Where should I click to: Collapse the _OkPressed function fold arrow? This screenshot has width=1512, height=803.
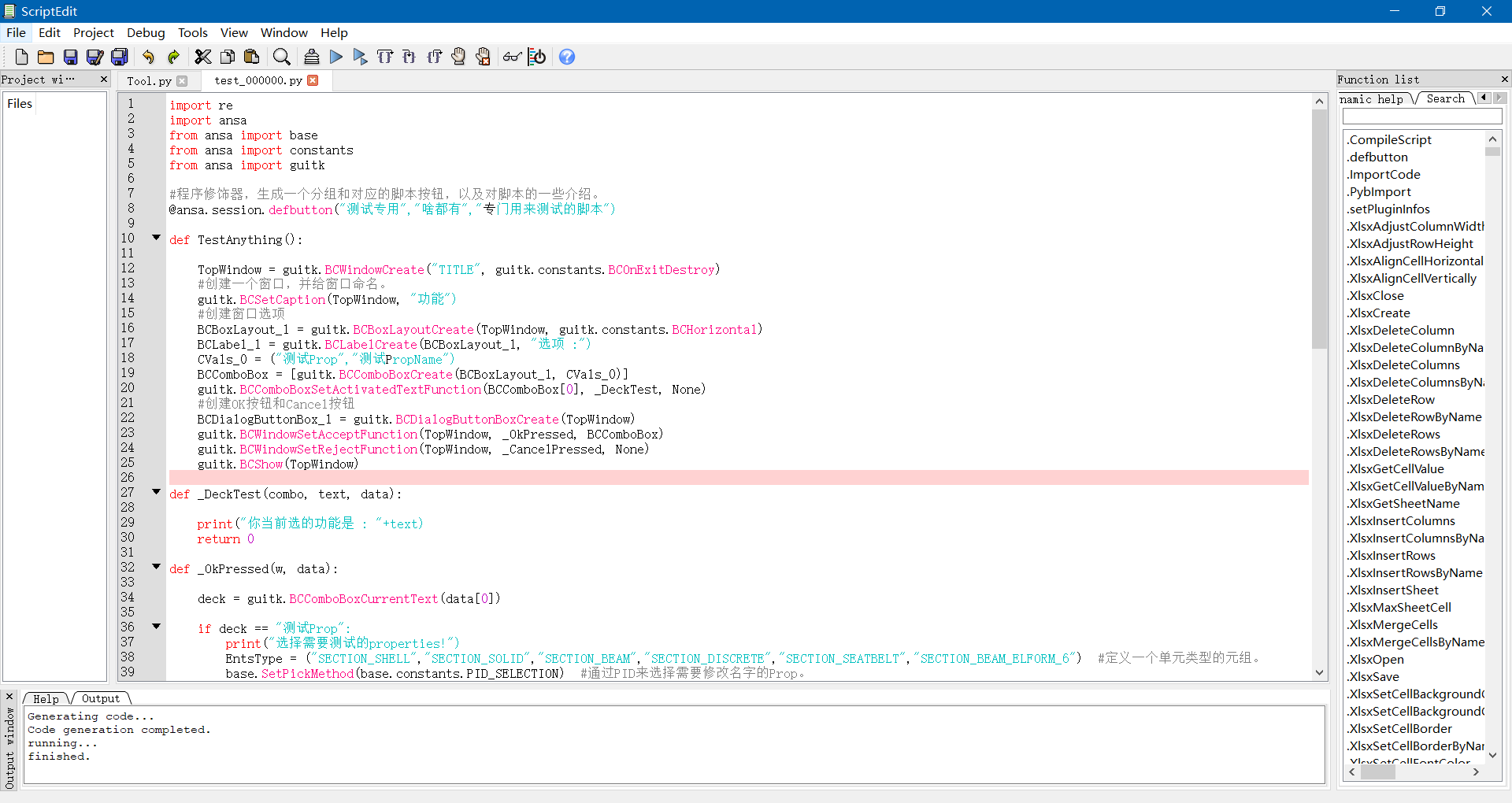(156, 567)
